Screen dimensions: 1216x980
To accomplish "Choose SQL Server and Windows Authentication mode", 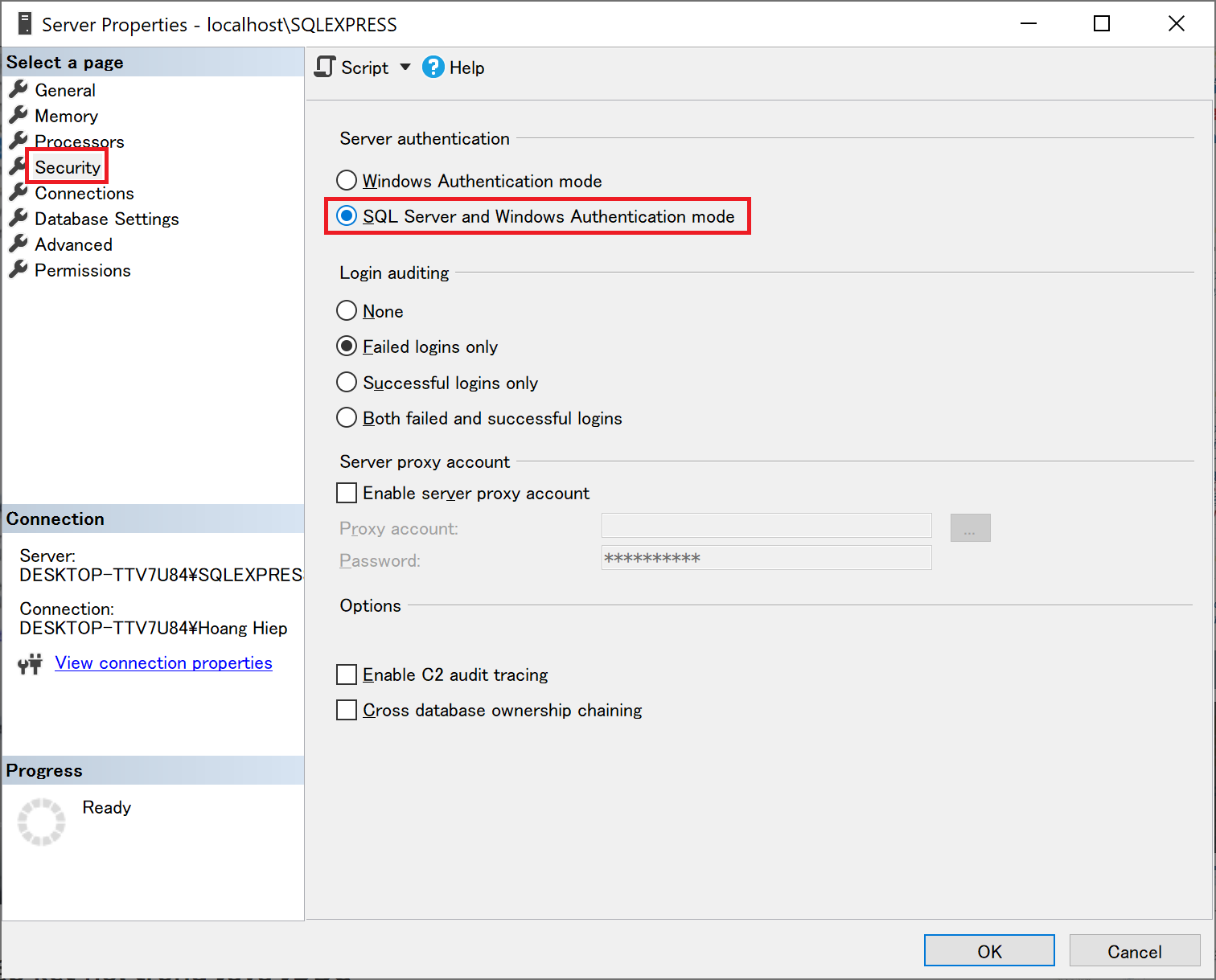I will [x=347, y=216].
